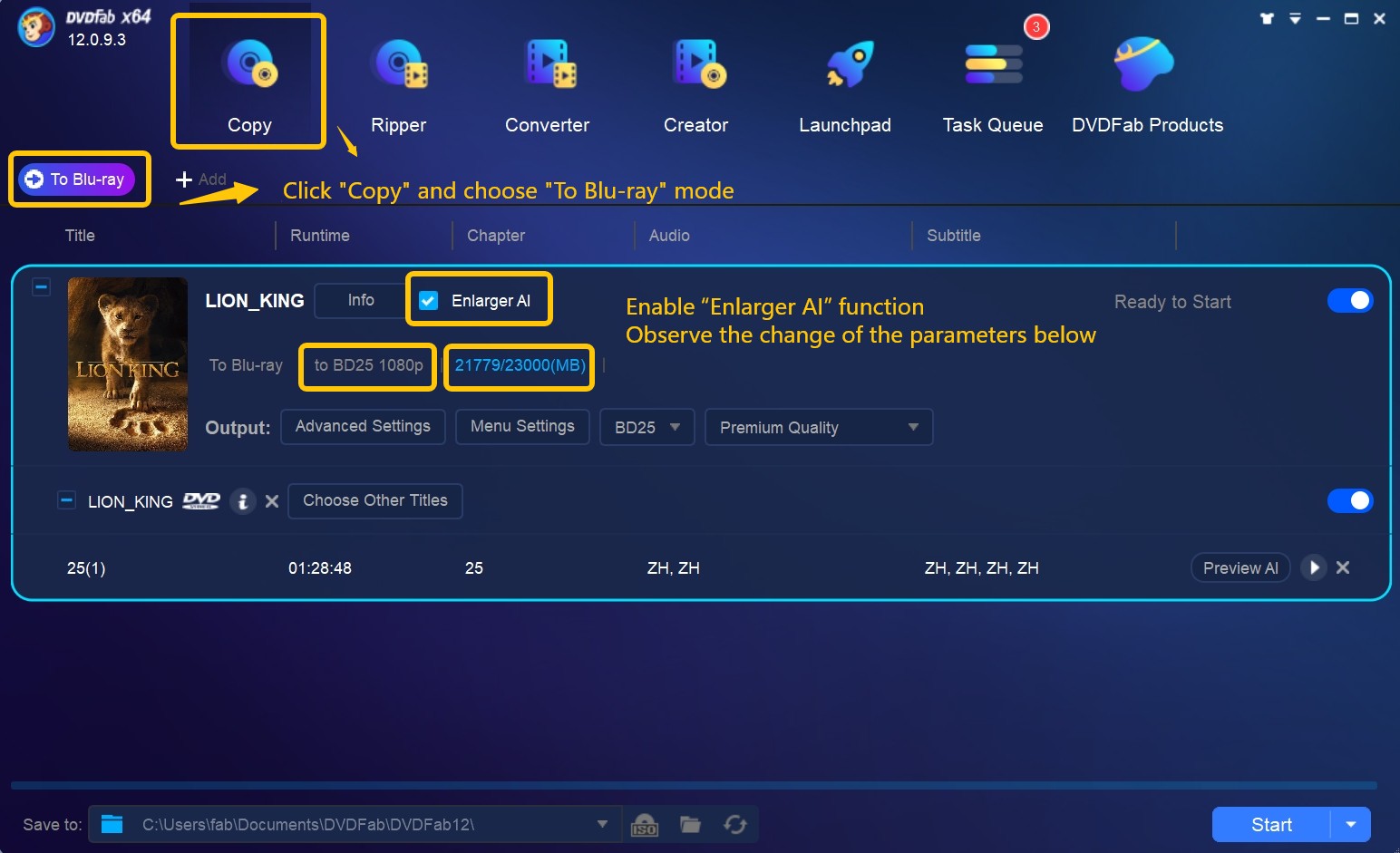Click the LION_KING task title

(255, 301)
